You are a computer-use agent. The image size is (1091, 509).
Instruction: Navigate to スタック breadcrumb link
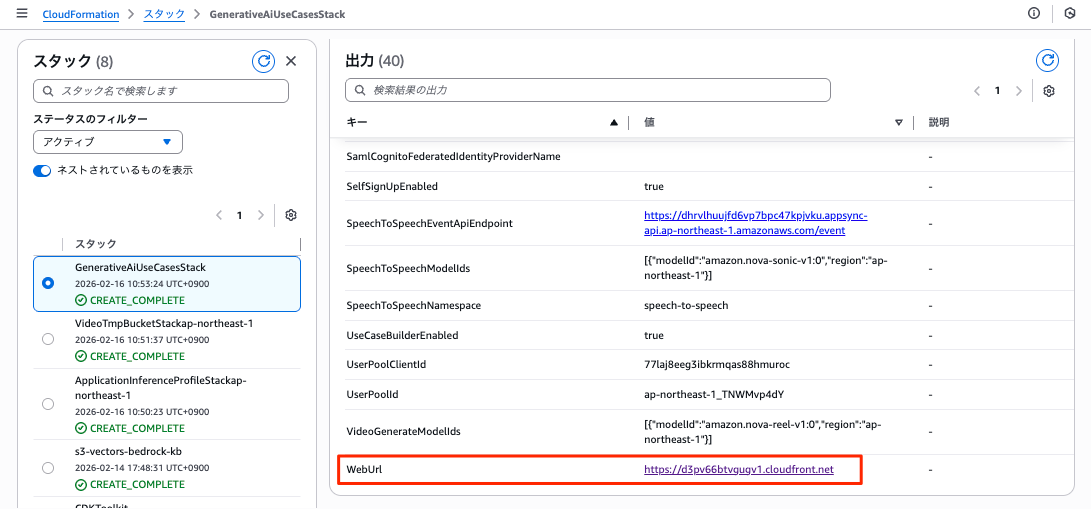pos(164,15)
